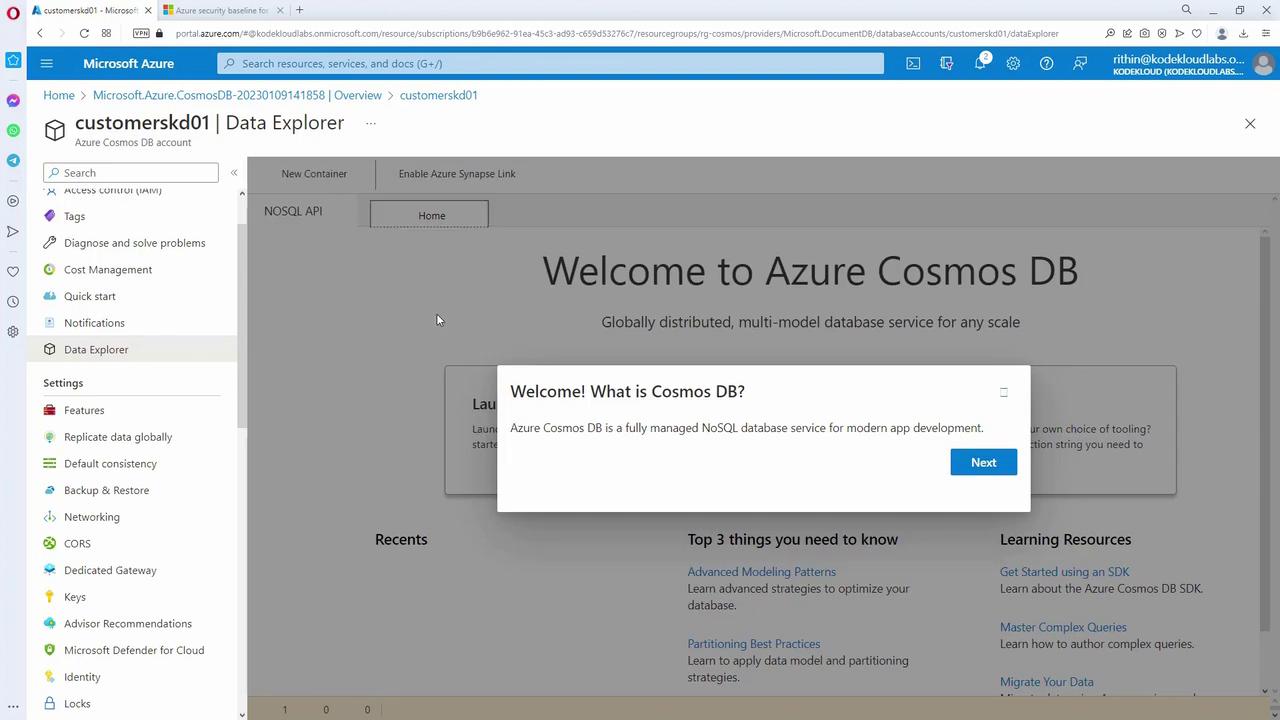Close the welcome dialog with the X
1280x720 pixels.
point(1004,392)
